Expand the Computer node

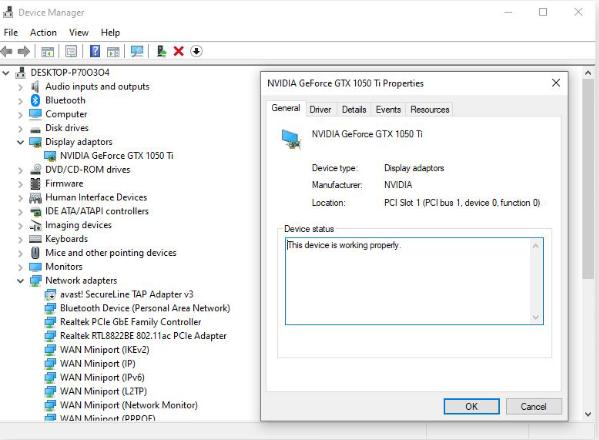(20, 115)
